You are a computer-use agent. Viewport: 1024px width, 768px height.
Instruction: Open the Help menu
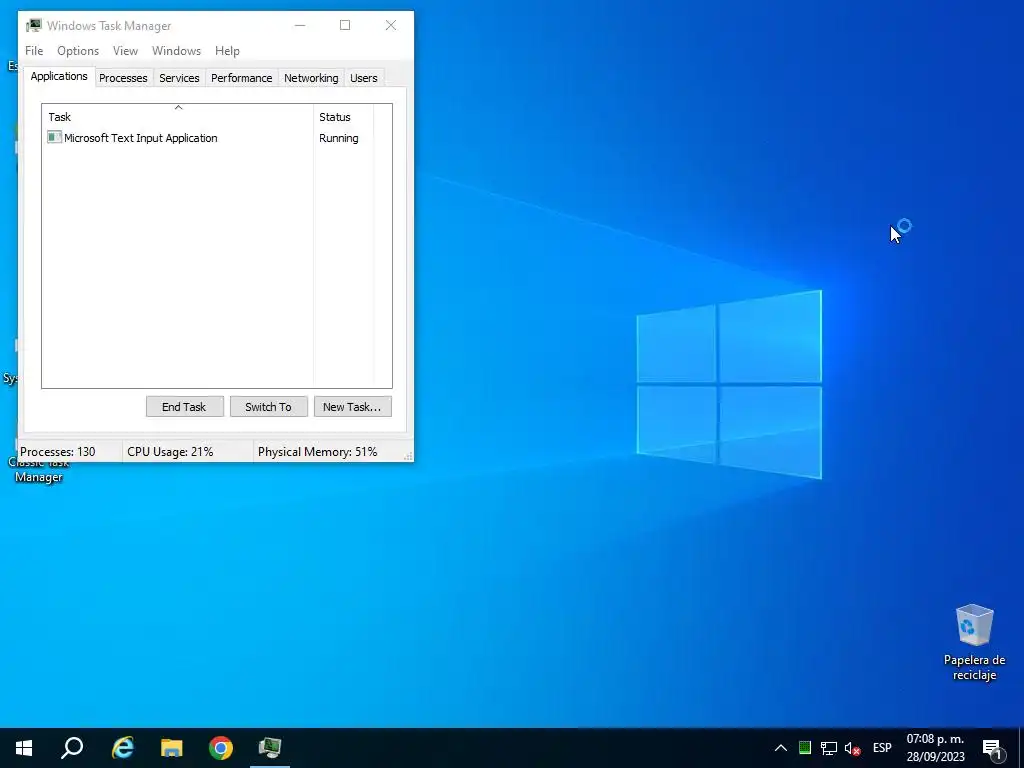pyautogui.click(x=227, y=51)
